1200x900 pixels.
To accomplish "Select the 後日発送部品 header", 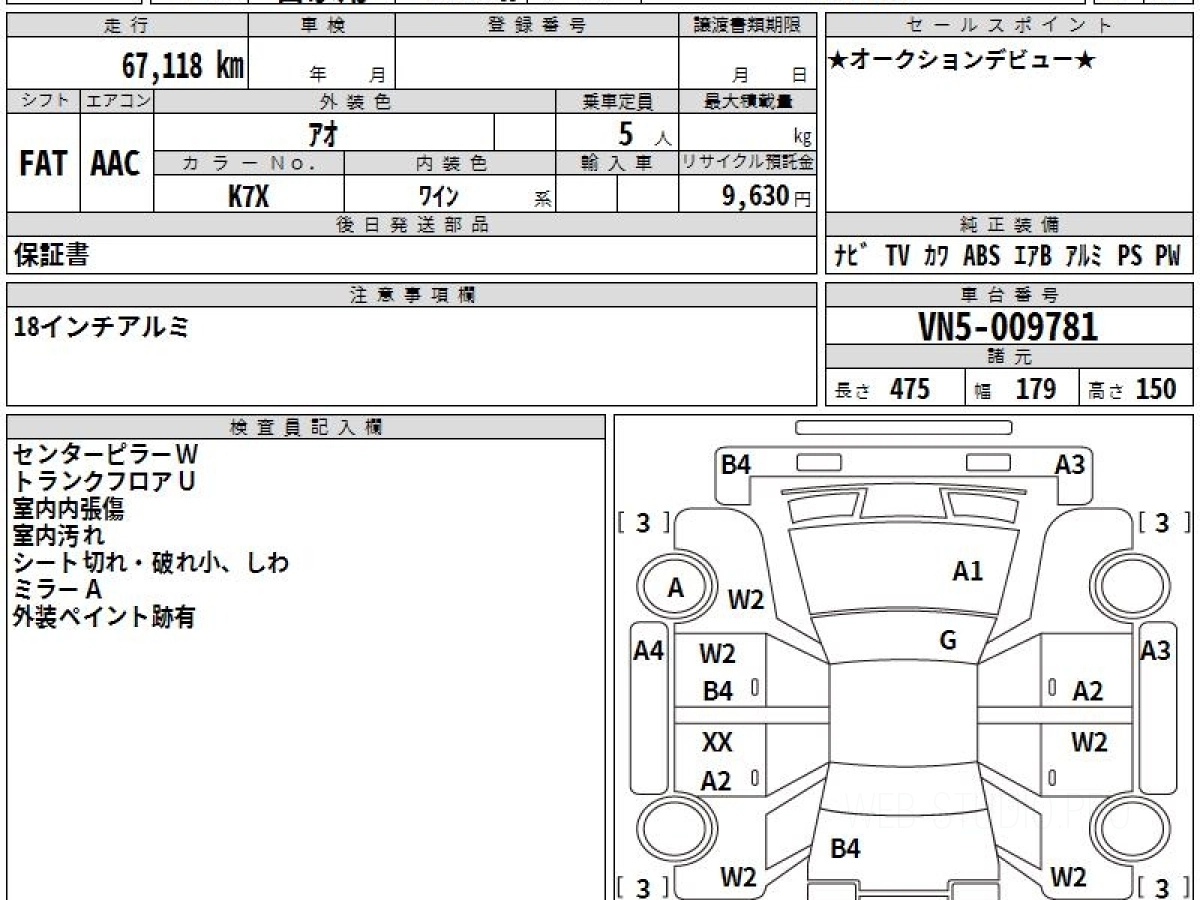I will (412, 225).
